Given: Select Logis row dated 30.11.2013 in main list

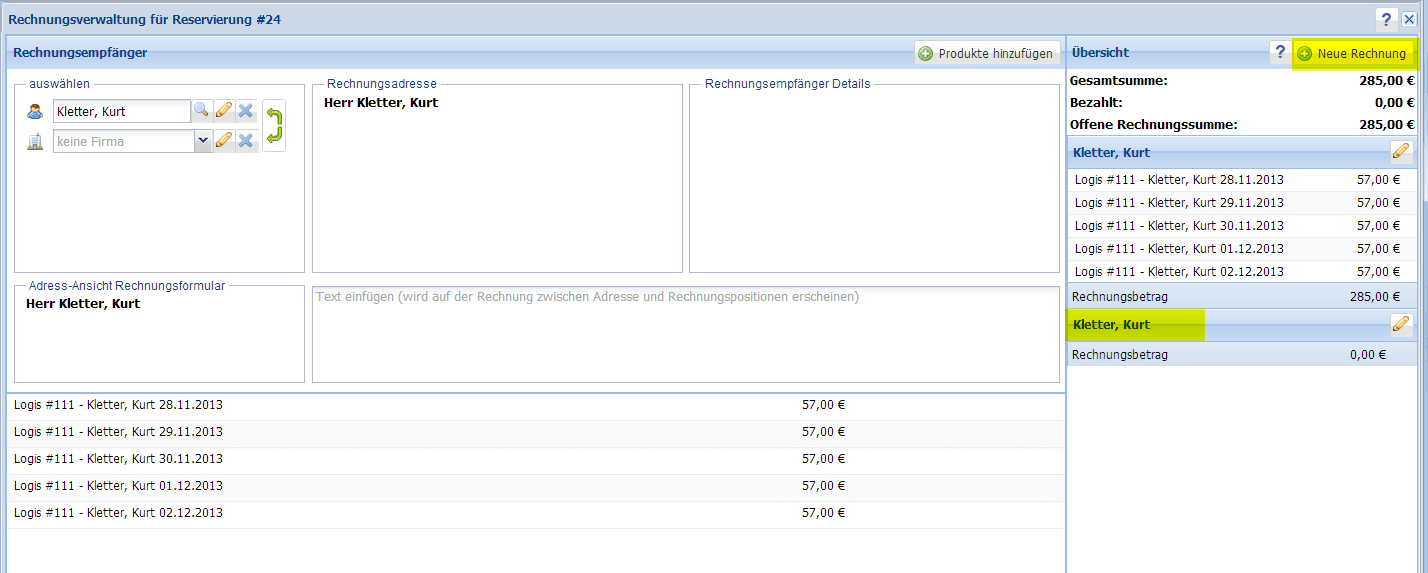Looking at the screenshot, I should (400, 459).
